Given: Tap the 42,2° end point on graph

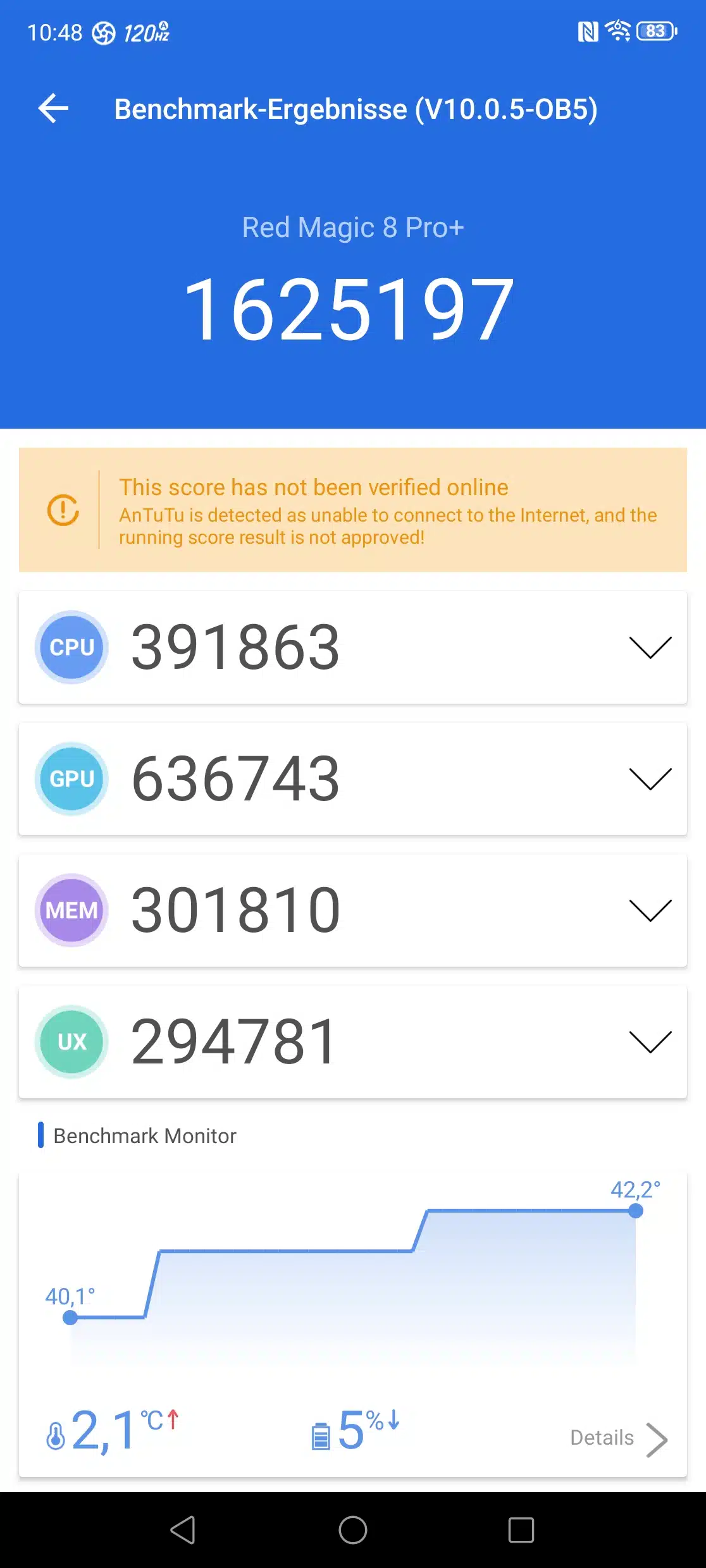Looking at the screenshot, I should (x=636, y=1211).
